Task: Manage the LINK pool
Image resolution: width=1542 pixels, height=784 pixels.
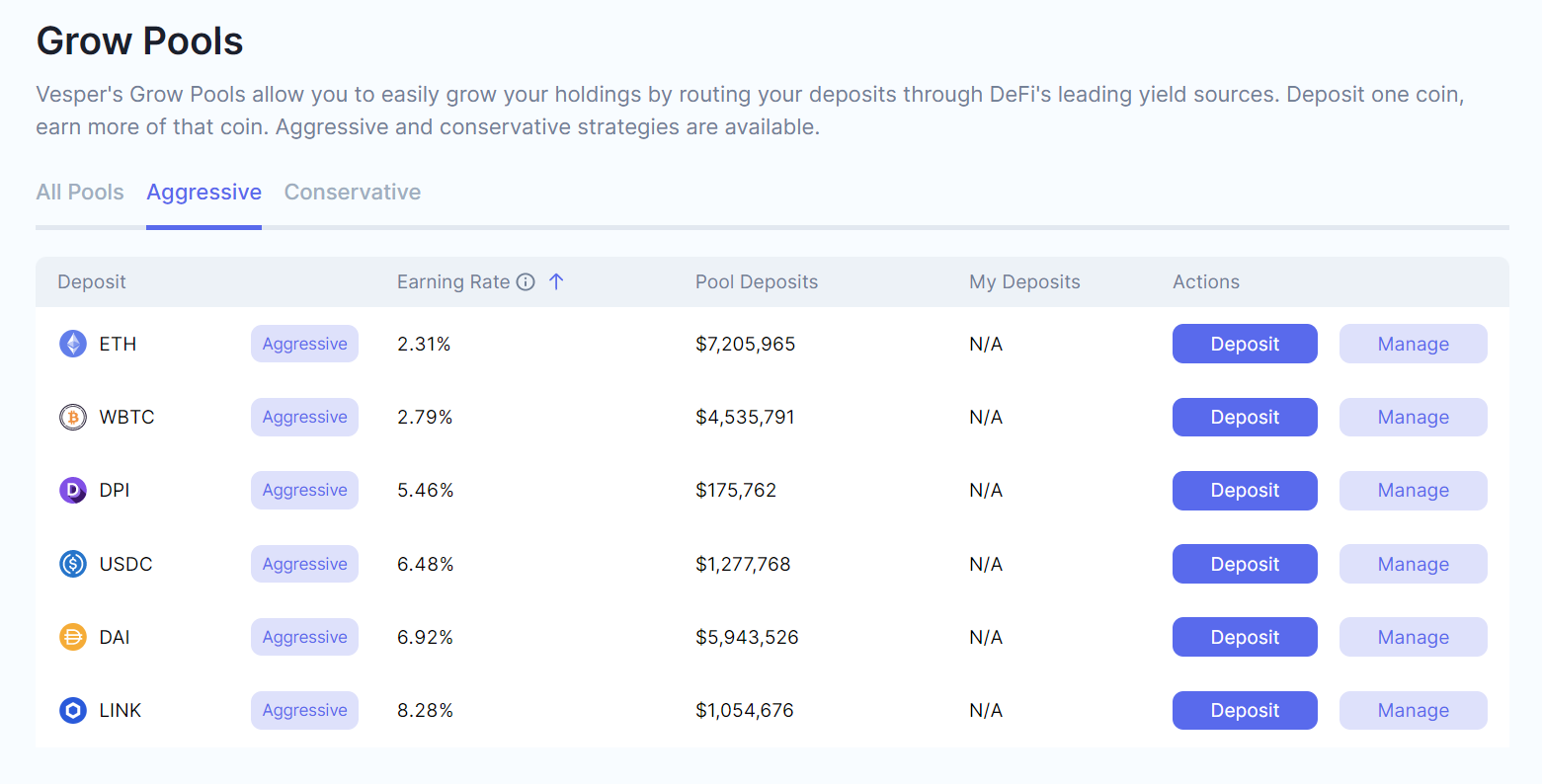Action: (1413, 710)
